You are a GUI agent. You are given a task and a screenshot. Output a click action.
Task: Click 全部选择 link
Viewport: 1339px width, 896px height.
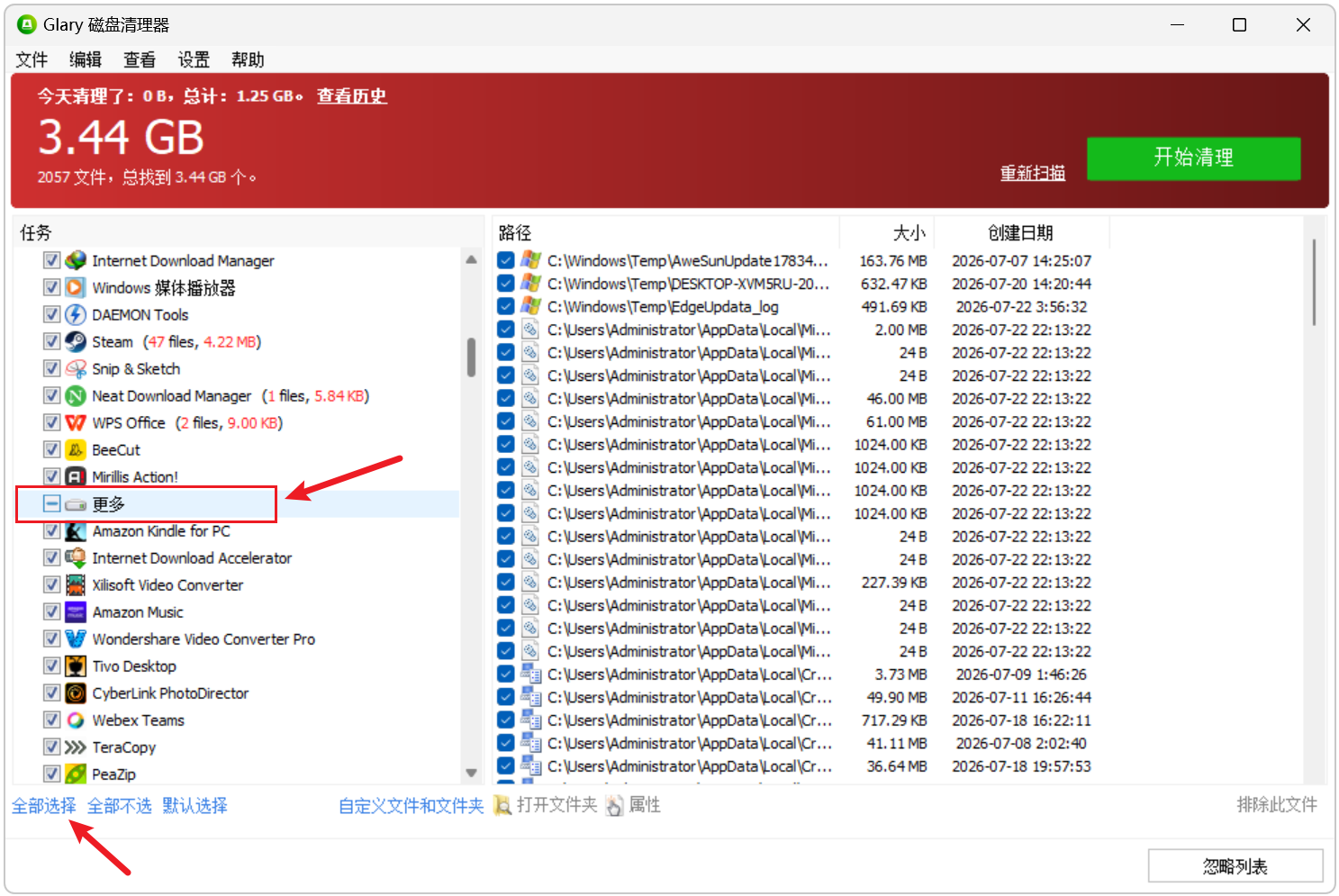point(44,806)
